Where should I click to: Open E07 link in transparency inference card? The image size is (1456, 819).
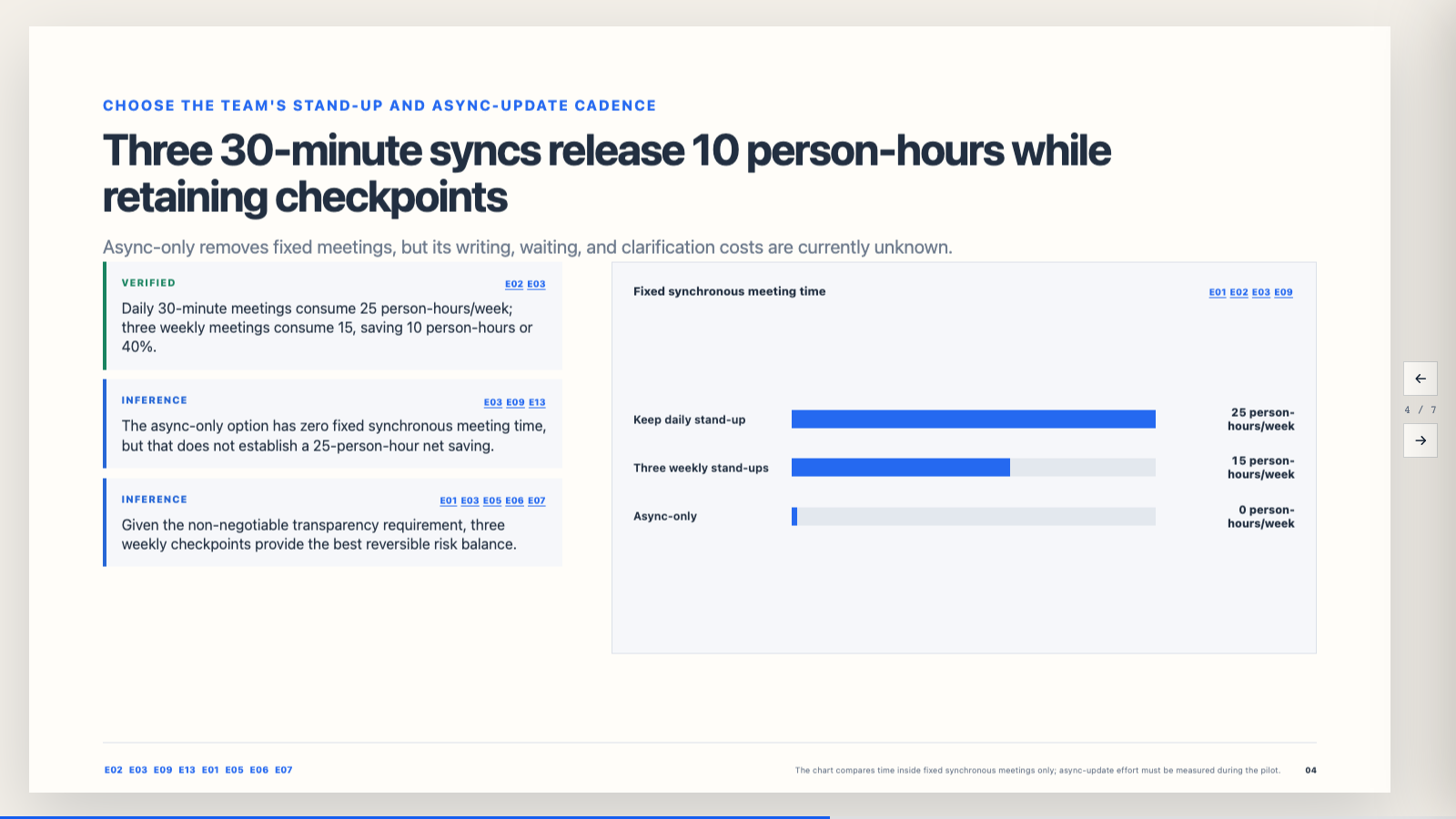[x=537, y=500]
